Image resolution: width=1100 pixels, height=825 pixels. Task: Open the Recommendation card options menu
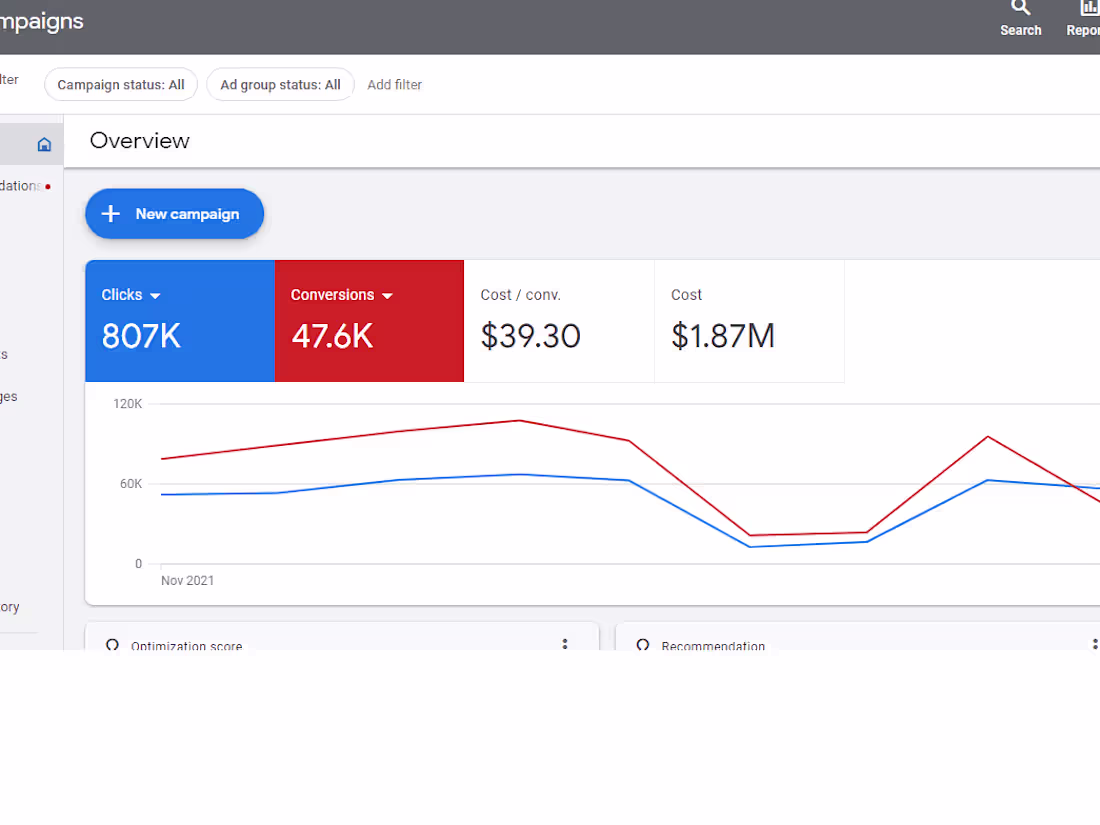[x=1095, y=645]
